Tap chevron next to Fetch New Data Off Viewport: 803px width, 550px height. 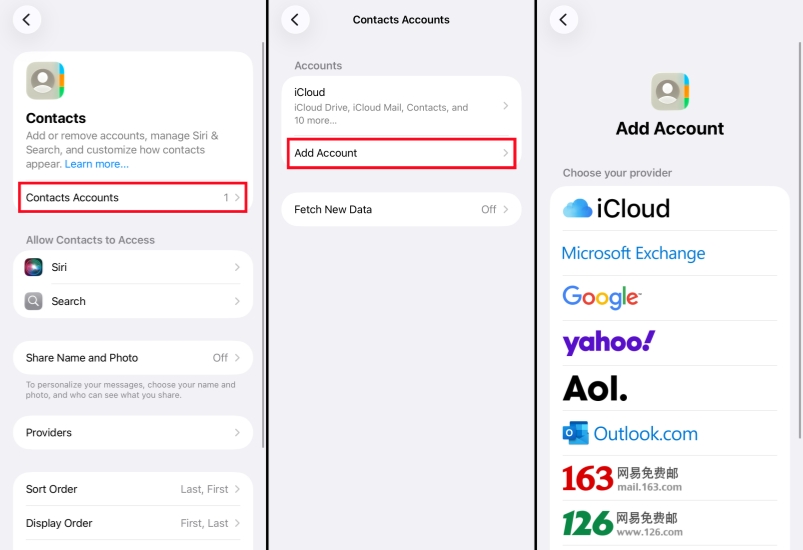tap(505, 209)
